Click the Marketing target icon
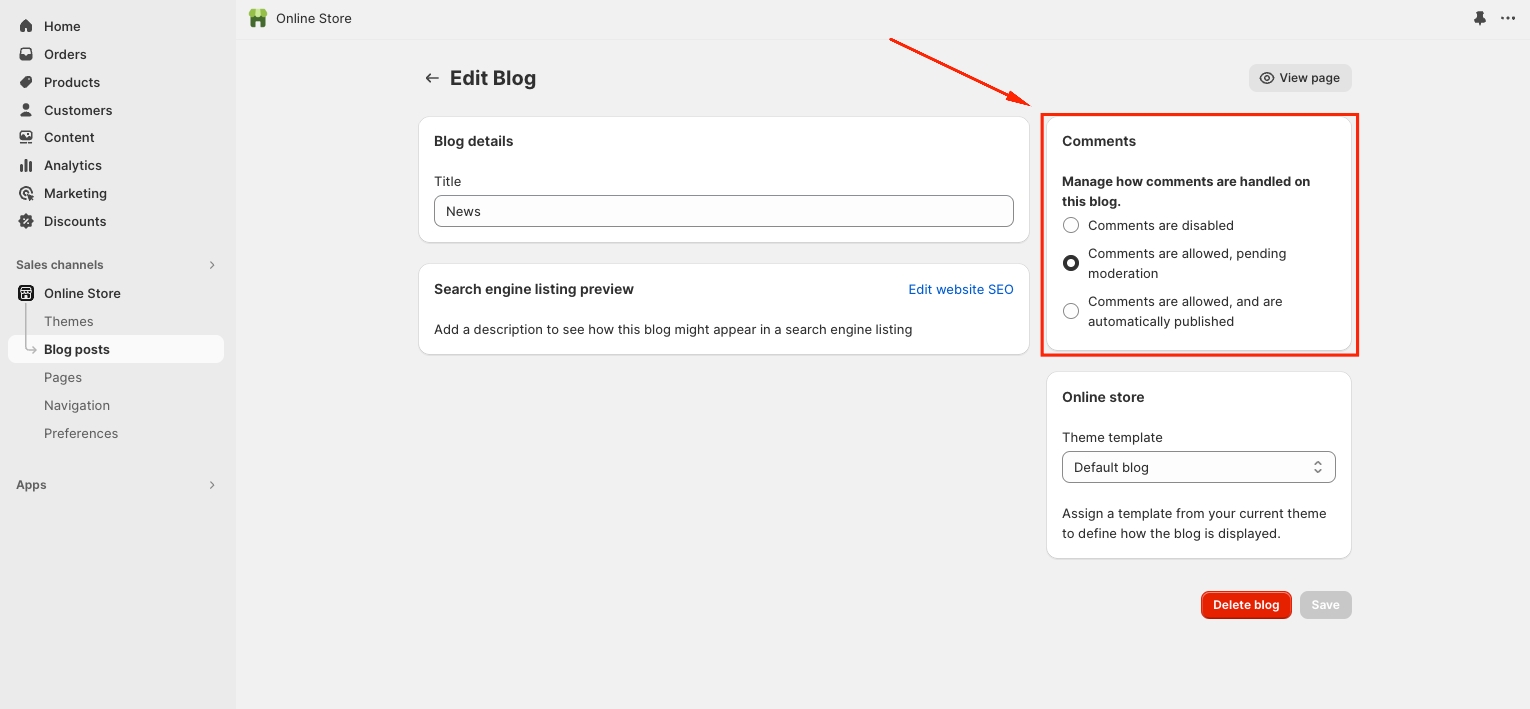Image resolution: width=1530 pixels, height=709 pixels. pos(26,193)
